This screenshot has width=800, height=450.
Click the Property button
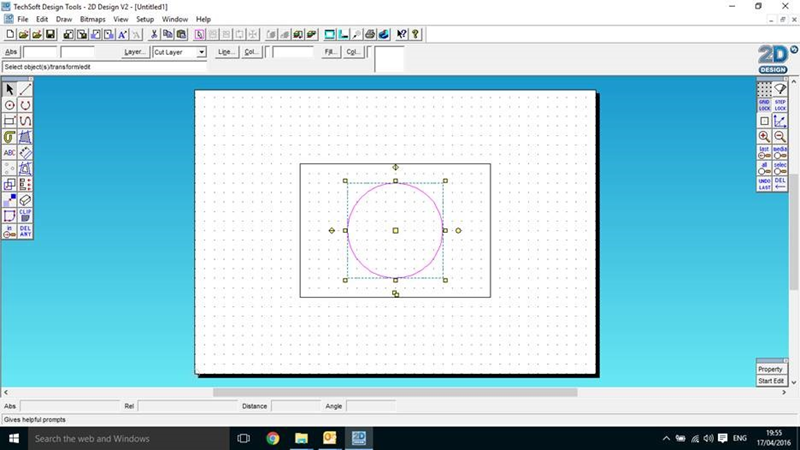(770, 369)
